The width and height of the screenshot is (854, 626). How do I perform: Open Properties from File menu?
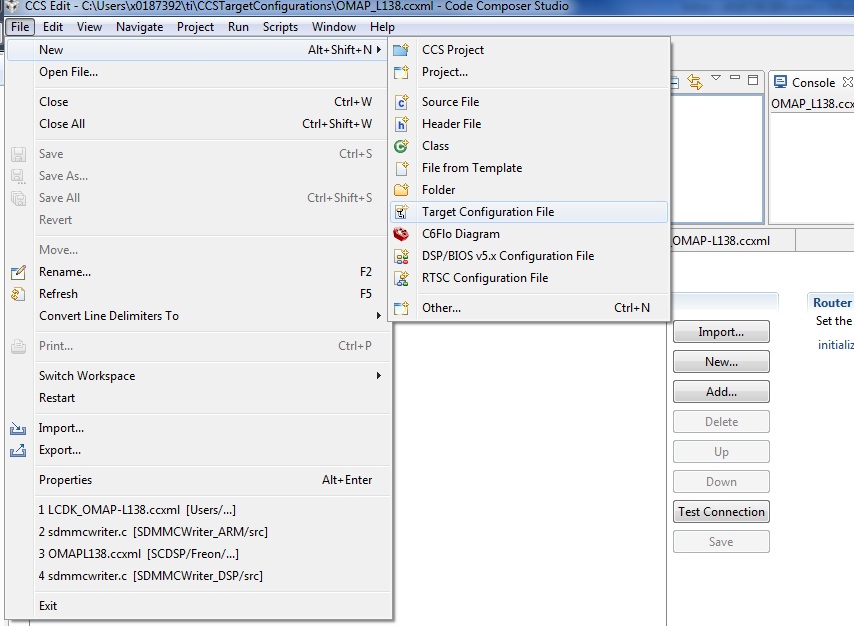pyautogui.click(x=199, y=480)
